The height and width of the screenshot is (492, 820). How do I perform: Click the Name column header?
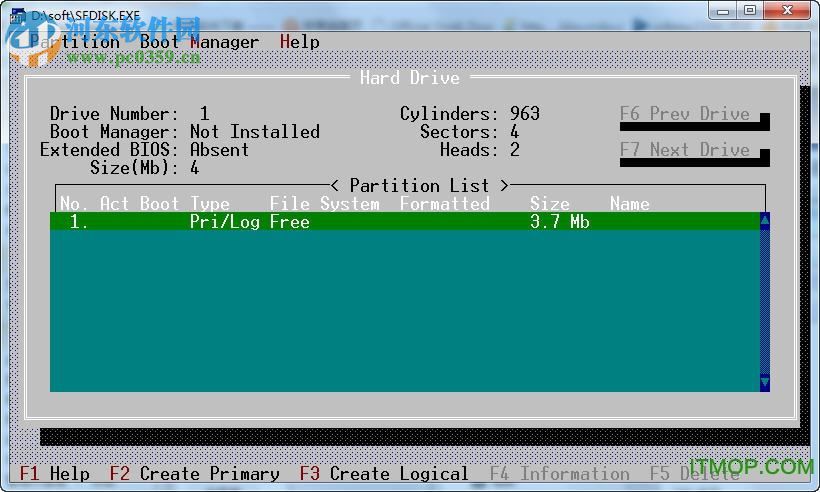click(630, 204)
